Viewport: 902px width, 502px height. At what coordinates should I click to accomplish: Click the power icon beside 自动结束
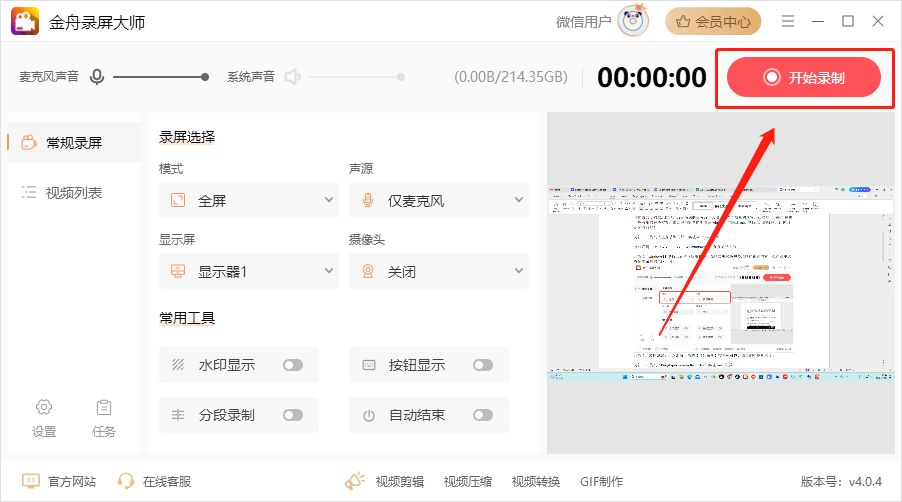coord(369,415)
